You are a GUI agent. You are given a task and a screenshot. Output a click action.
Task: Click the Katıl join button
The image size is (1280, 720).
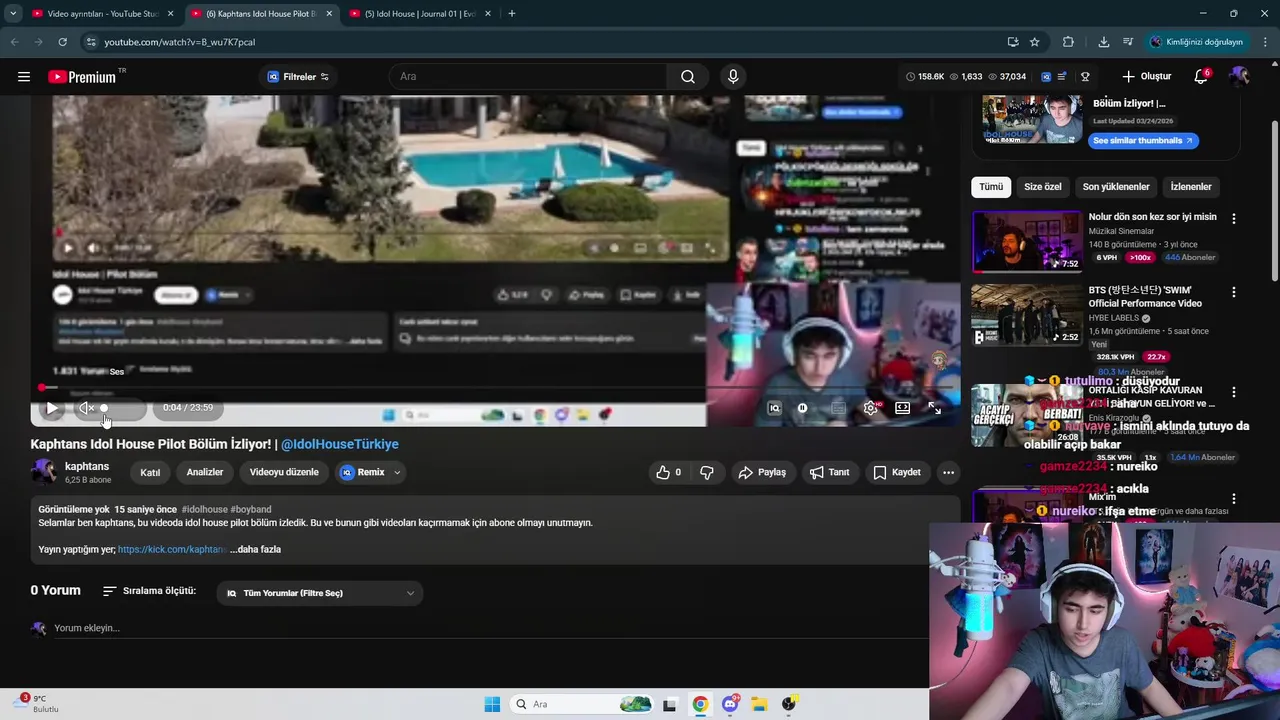pos(150,472)
